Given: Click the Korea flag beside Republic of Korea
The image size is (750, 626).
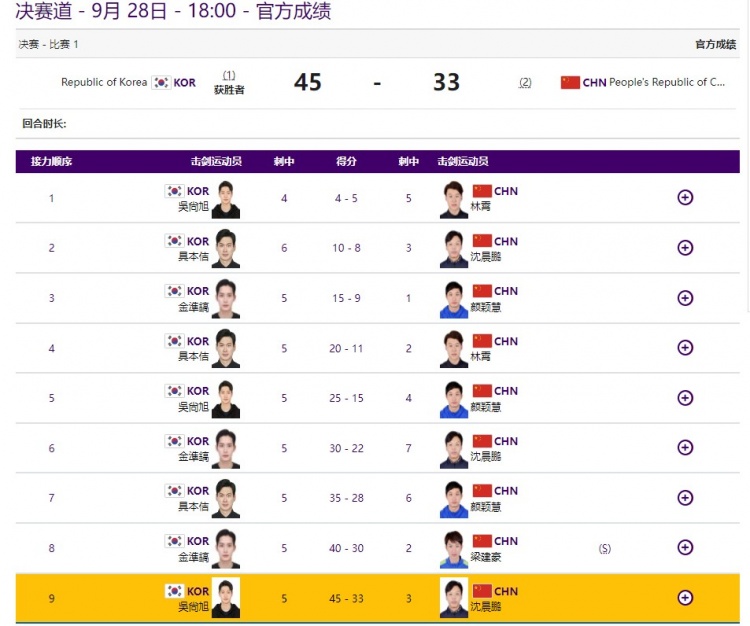Looking at the screenshot, I should 161,83.
